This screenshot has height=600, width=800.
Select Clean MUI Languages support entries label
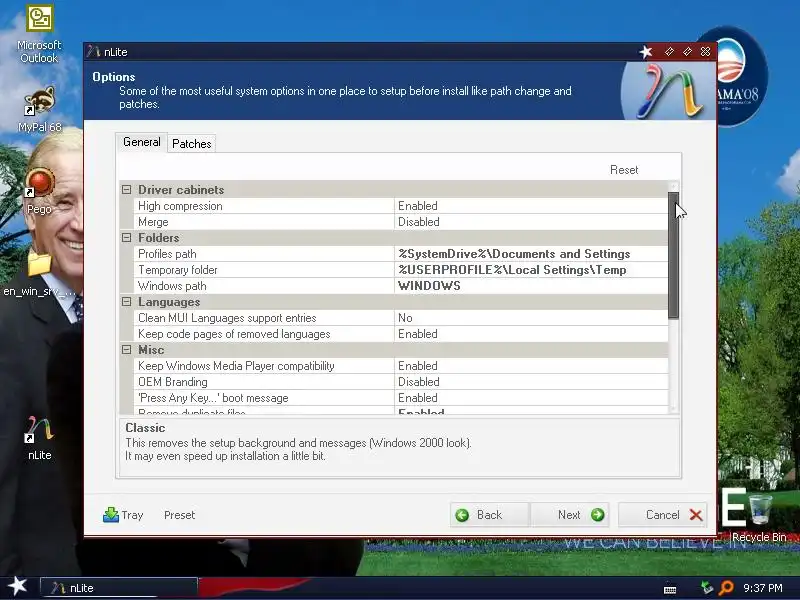227,318
